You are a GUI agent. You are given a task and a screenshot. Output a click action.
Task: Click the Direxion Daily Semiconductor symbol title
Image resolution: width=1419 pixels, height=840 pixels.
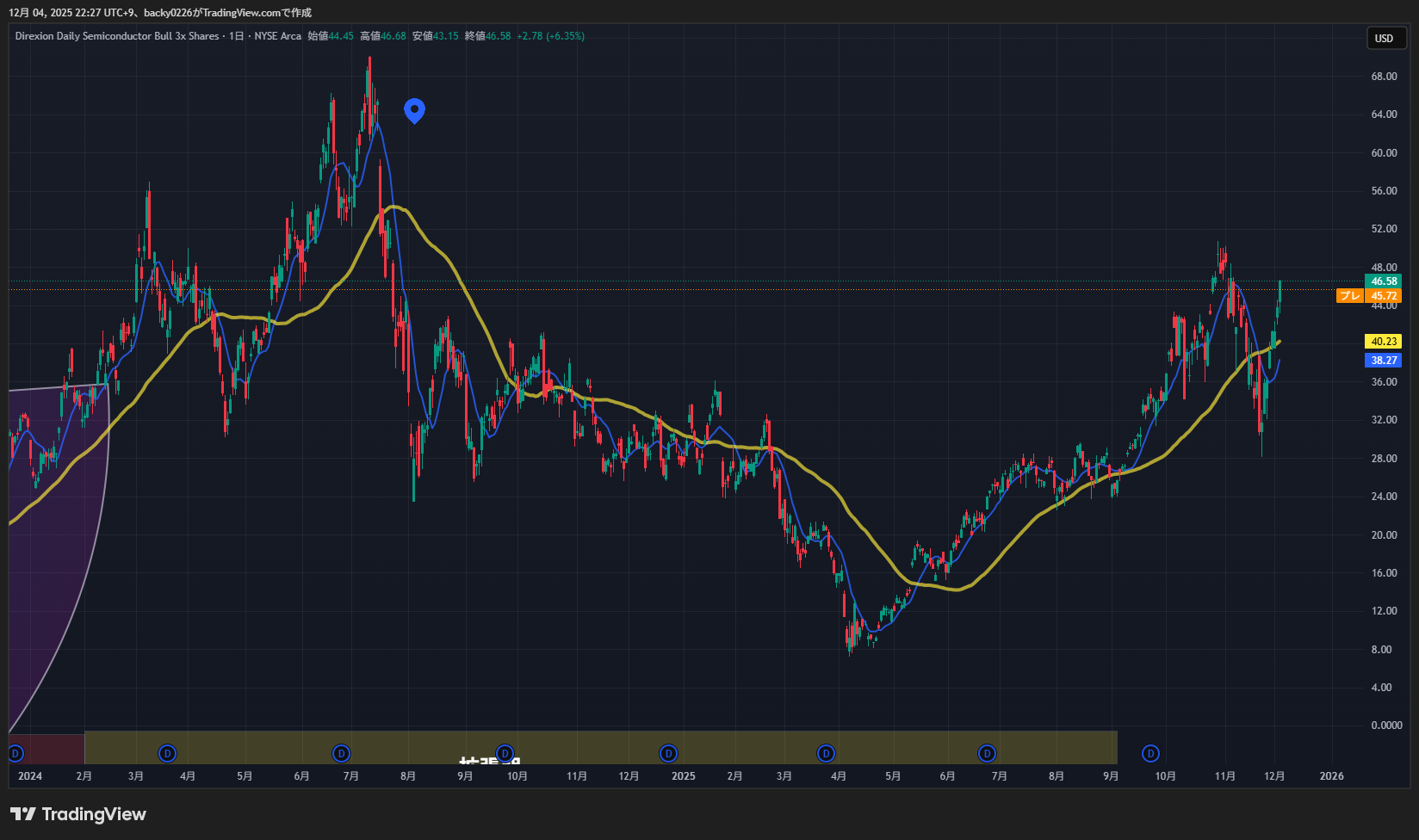(117, 36)
